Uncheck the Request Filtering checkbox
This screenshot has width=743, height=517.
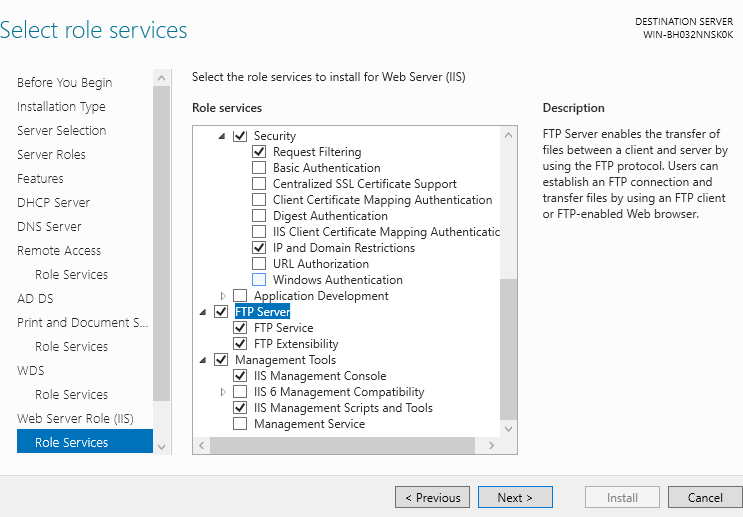coord(259,152)
